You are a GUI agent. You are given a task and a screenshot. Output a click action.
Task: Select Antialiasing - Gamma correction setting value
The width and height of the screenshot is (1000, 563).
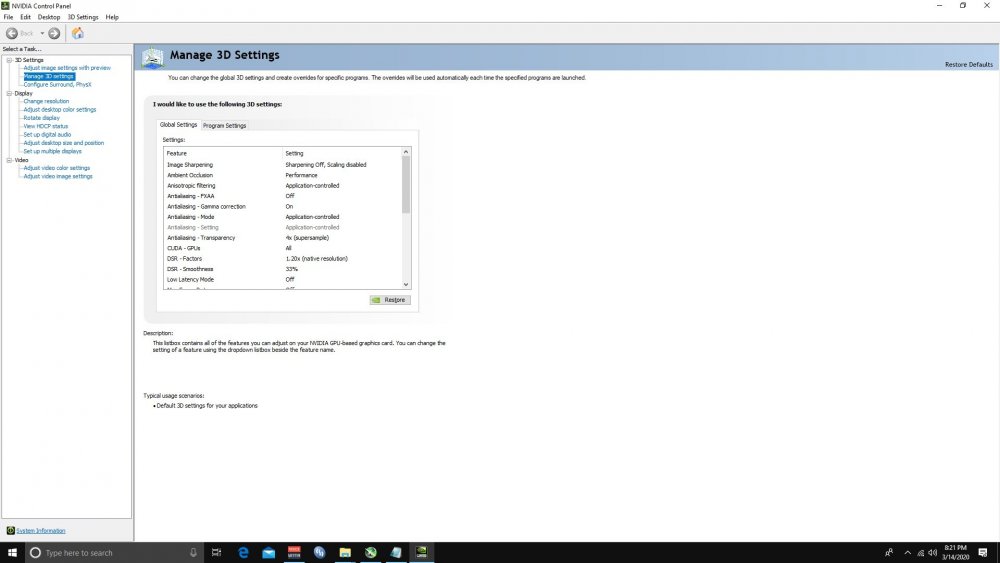click(x=290, y=207)
